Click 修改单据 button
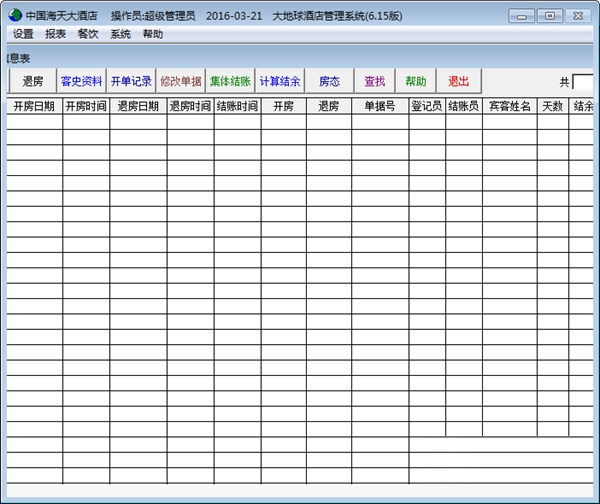This screenshot has width=600, height=504. [181, 81]
